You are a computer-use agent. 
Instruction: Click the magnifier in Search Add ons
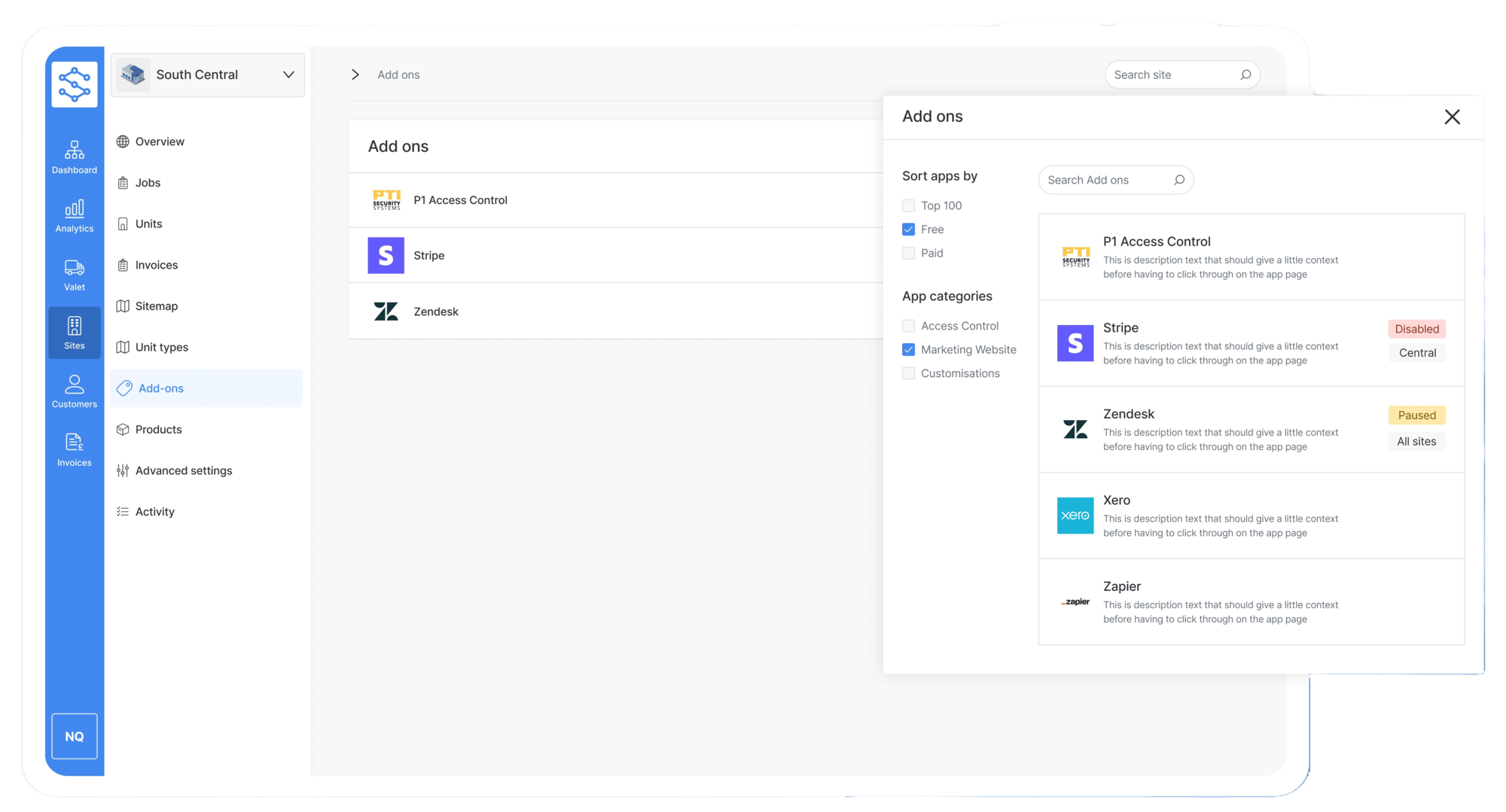[x=1179, y=180]
